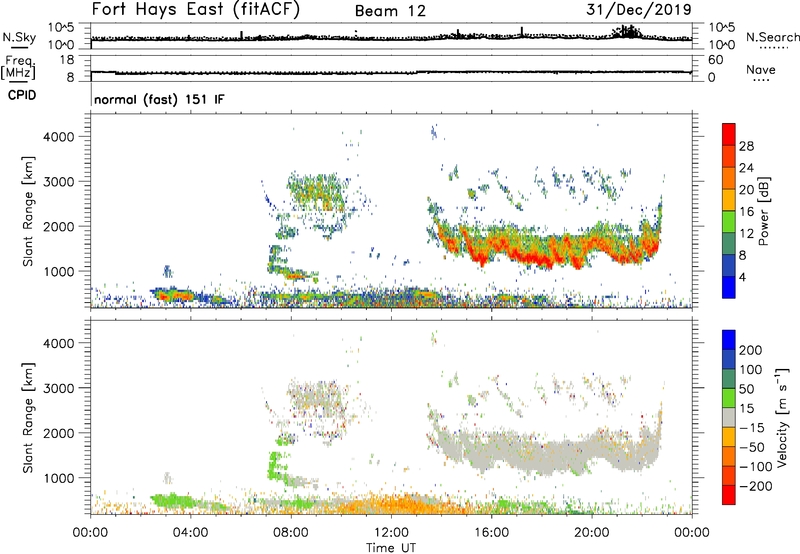Click the green velocity patch near 03:00
The width and height of the screenshot is (800, 554).
(x=171, y=500)
